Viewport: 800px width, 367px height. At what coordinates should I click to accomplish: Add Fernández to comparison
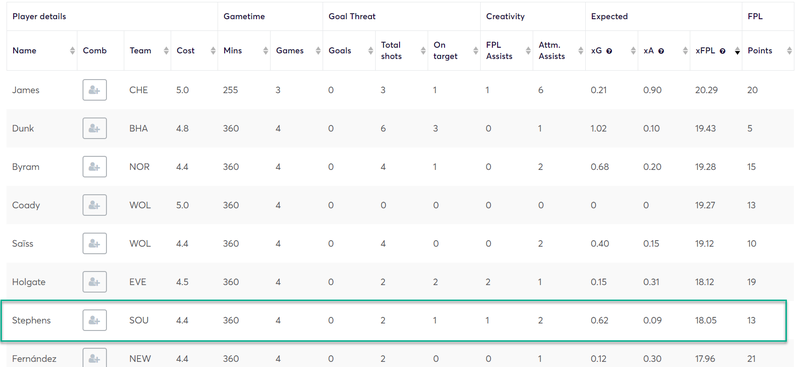[94, 357]
